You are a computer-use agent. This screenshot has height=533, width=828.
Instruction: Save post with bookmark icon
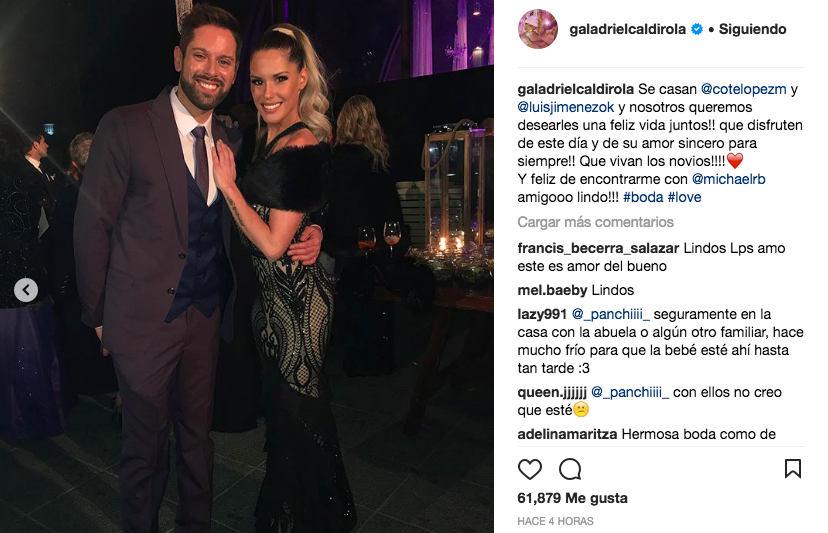click(x=793, y=469)
